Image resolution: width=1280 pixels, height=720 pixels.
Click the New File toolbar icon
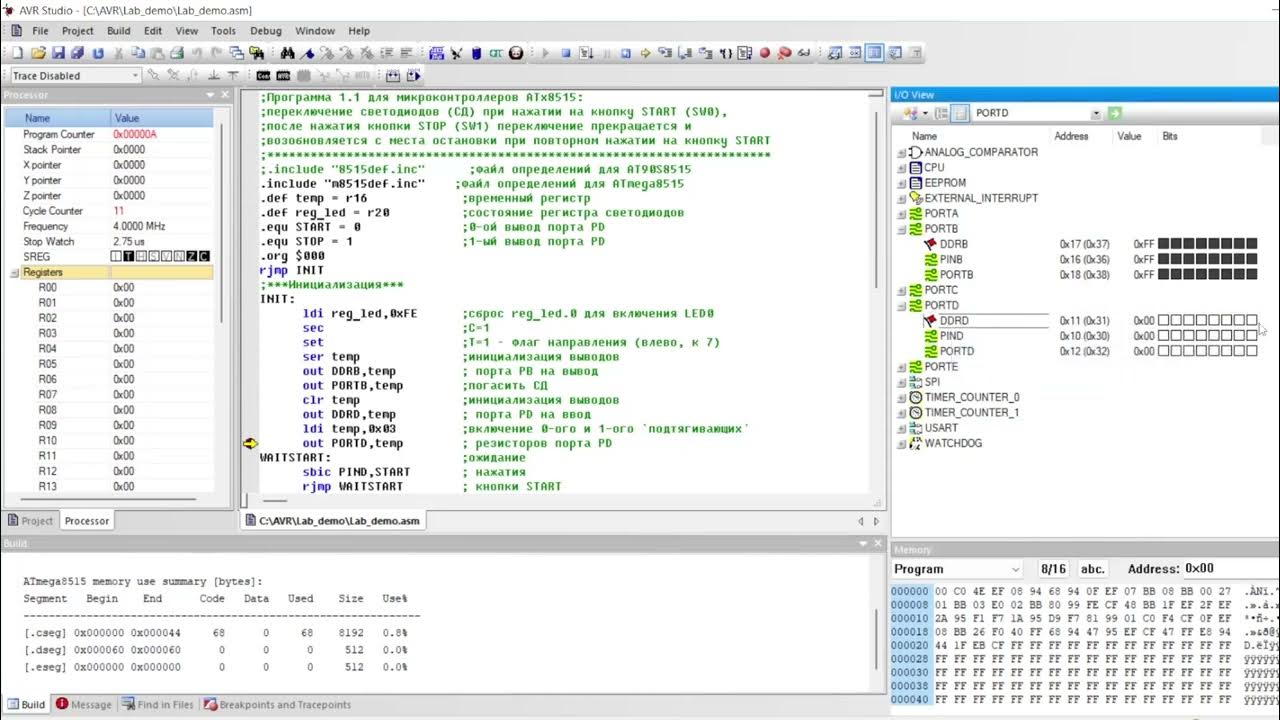17,53
